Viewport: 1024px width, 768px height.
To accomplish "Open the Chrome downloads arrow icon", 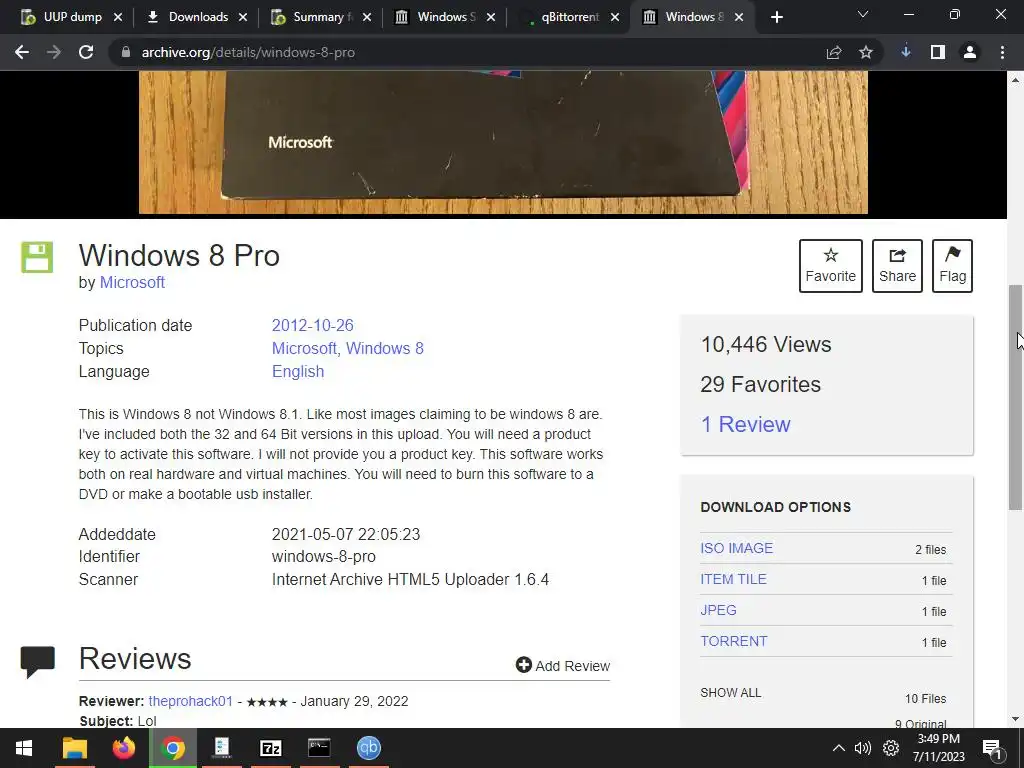I will tap(906, 52).
